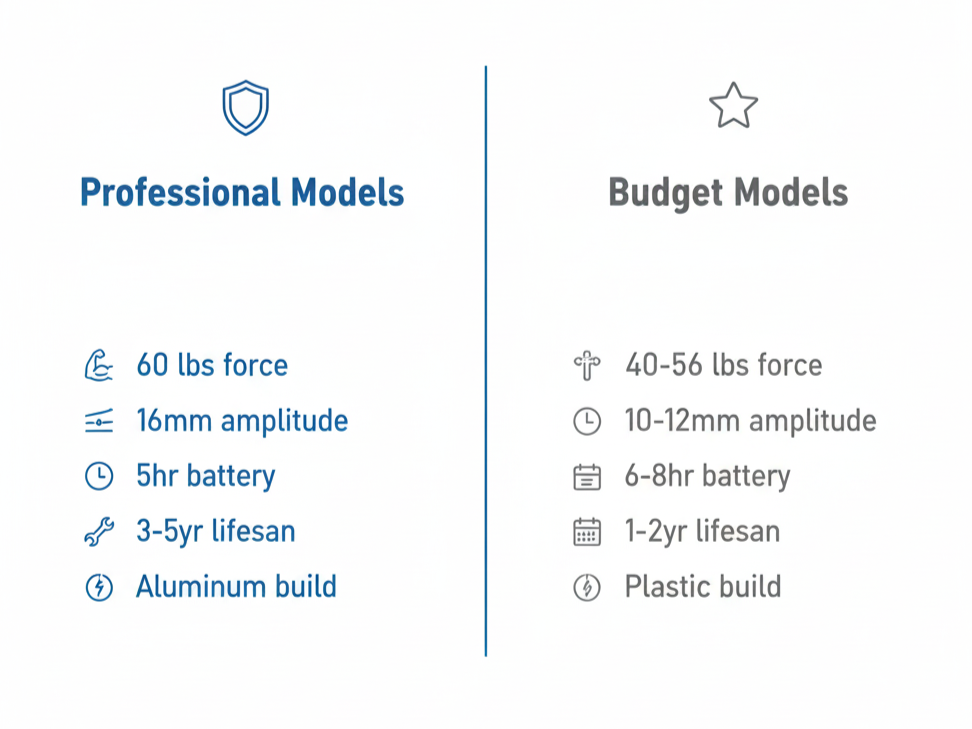The width and height of the screenshot is (972, 729).
Task: Click the 60 lbs force text
Action: (212, 365)
